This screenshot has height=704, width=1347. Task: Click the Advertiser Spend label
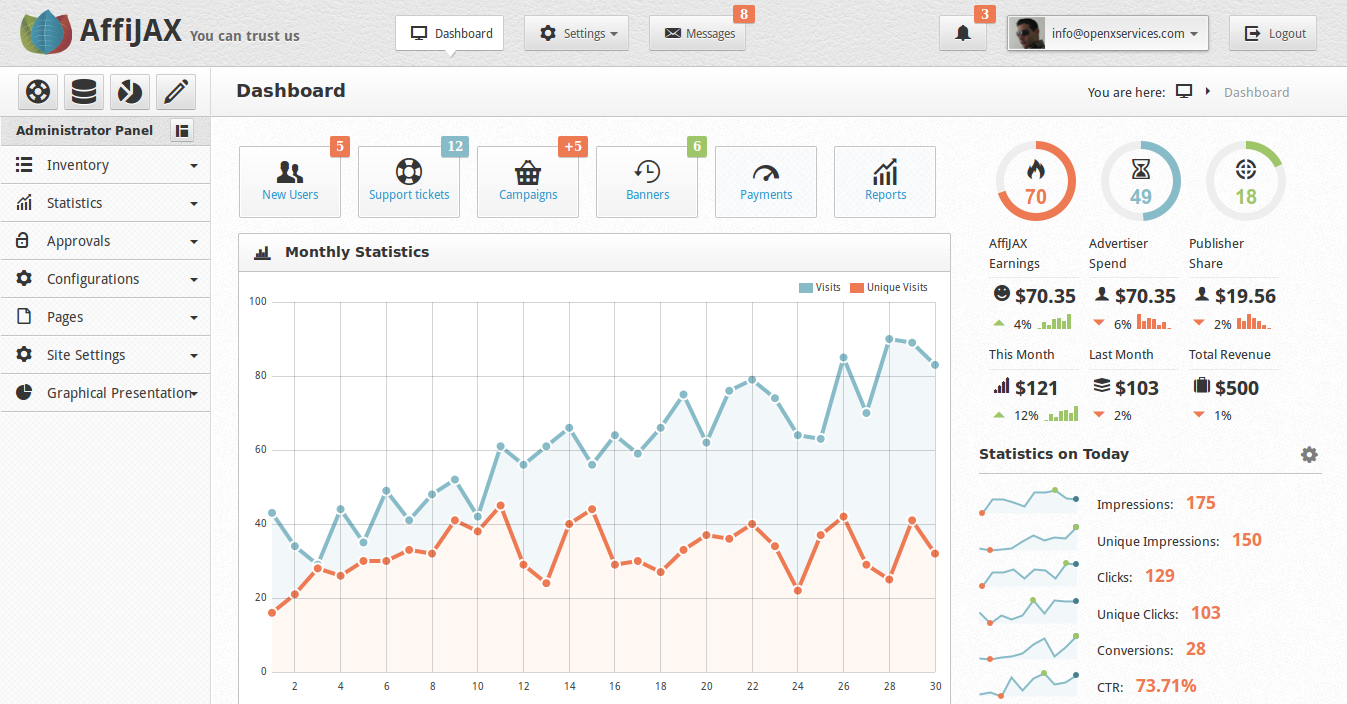1119,253
